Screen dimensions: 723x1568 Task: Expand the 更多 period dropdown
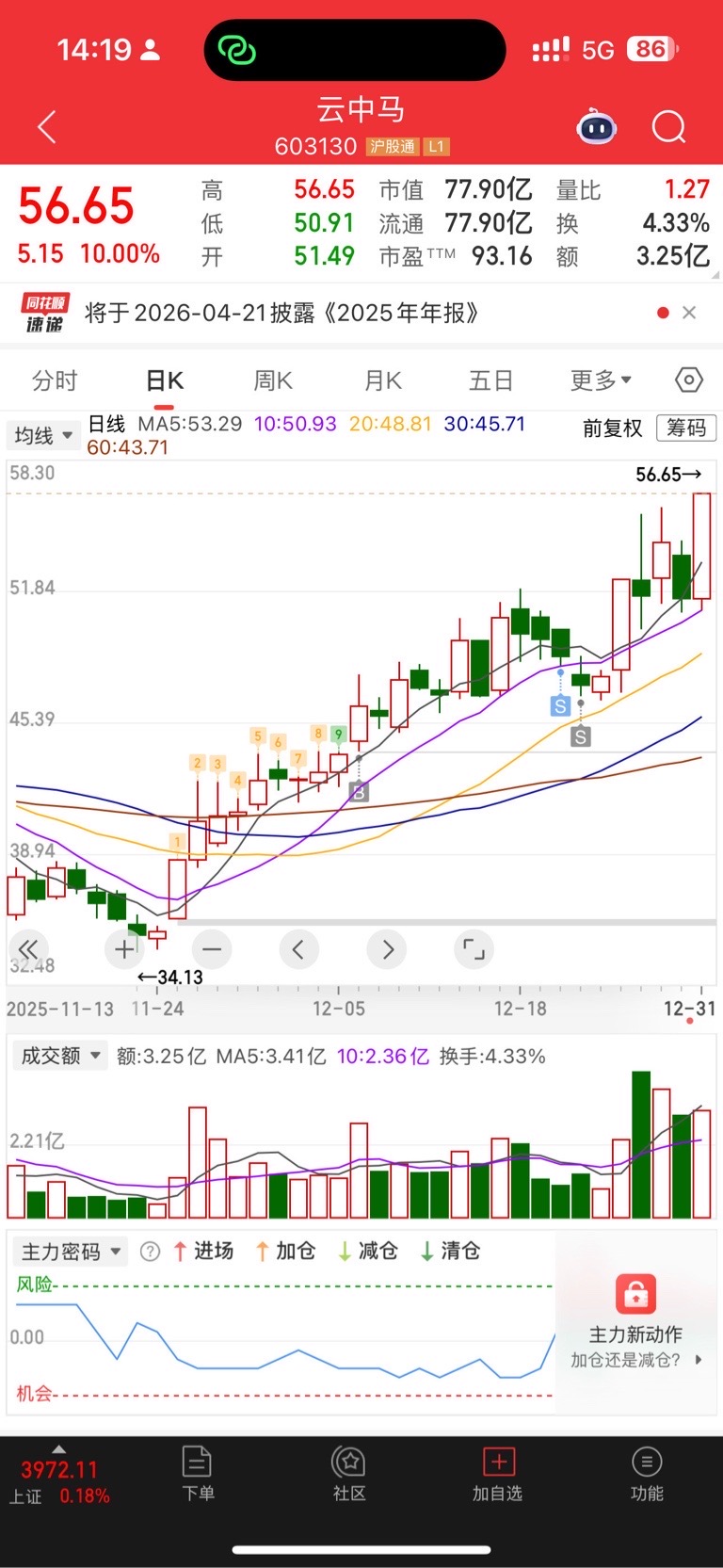601,380
